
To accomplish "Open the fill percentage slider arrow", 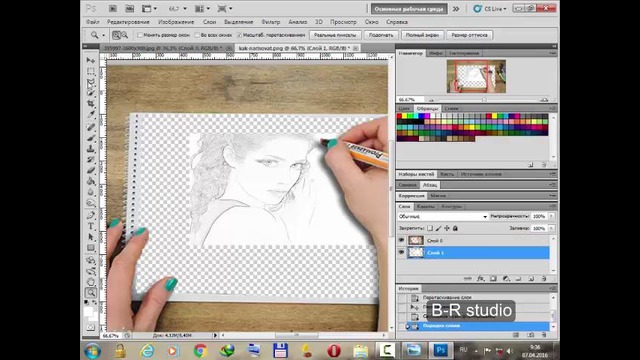I will [551, 228].
